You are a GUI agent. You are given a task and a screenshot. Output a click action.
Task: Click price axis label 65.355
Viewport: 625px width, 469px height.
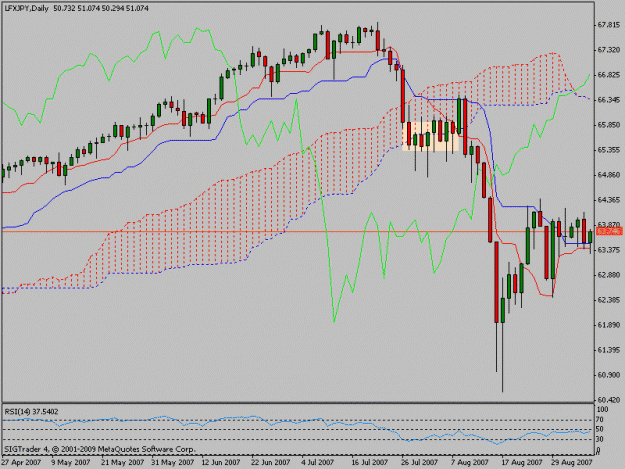pos(609,150)
